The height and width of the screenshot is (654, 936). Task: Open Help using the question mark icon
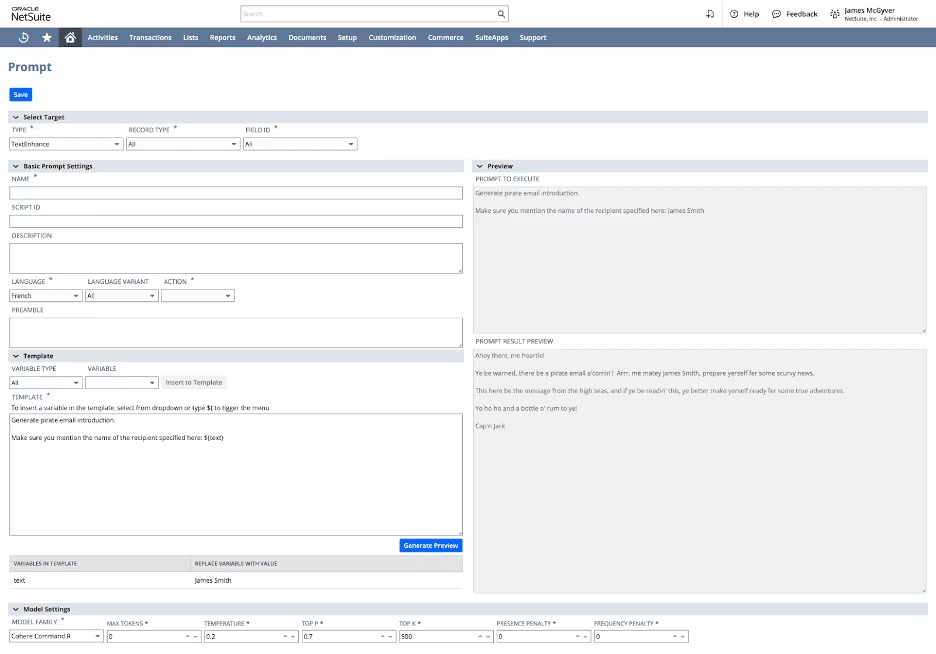click(732, 13)
